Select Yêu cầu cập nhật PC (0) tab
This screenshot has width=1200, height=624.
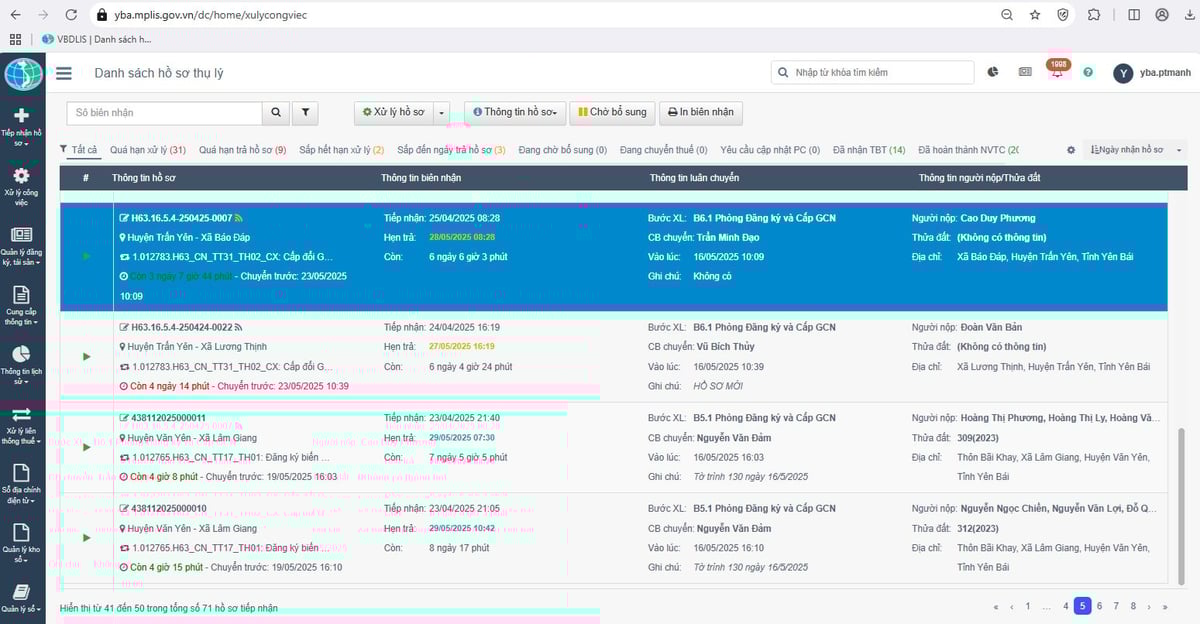(x=770, y=150)
